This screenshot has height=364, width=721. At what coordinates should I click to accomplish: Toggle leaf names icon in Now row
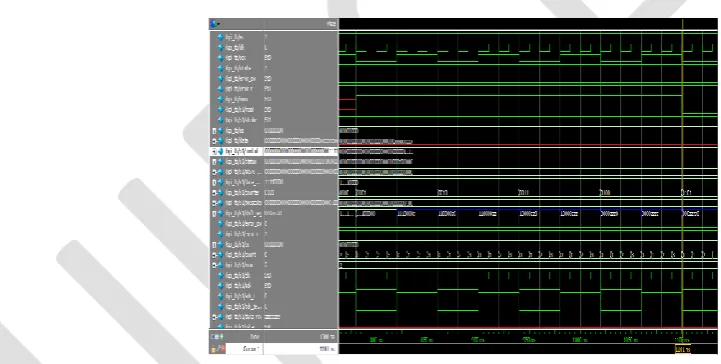(x=213, y=337)
